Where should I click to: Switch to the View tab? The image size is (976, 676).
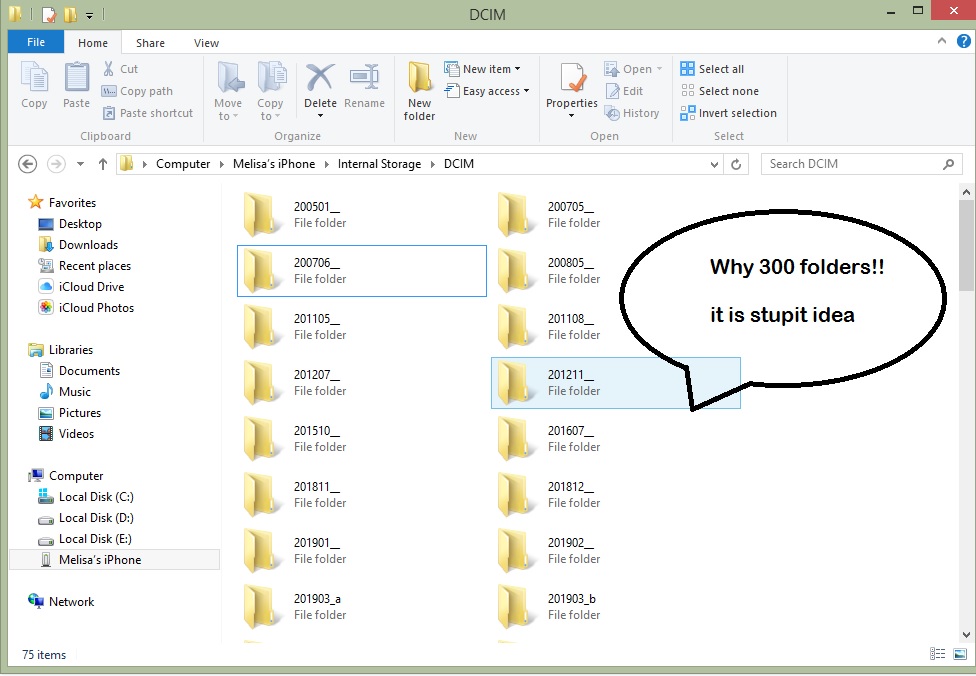(207, 43)
